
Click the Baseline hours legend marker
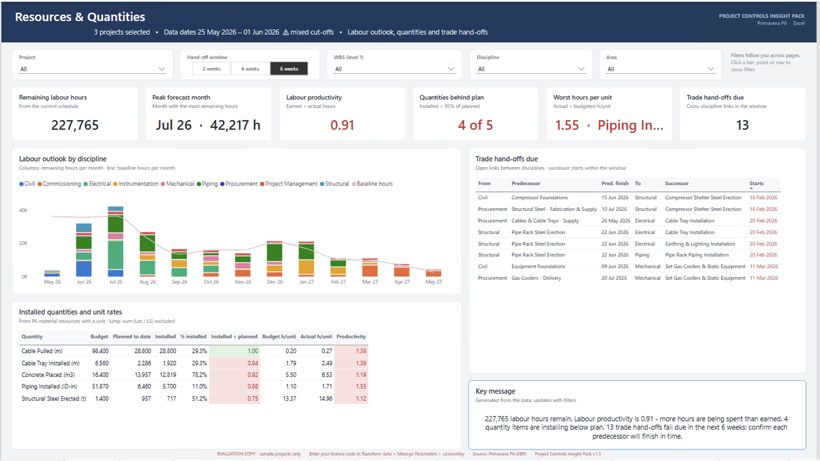pyautogui.click(x=354, y=184)
